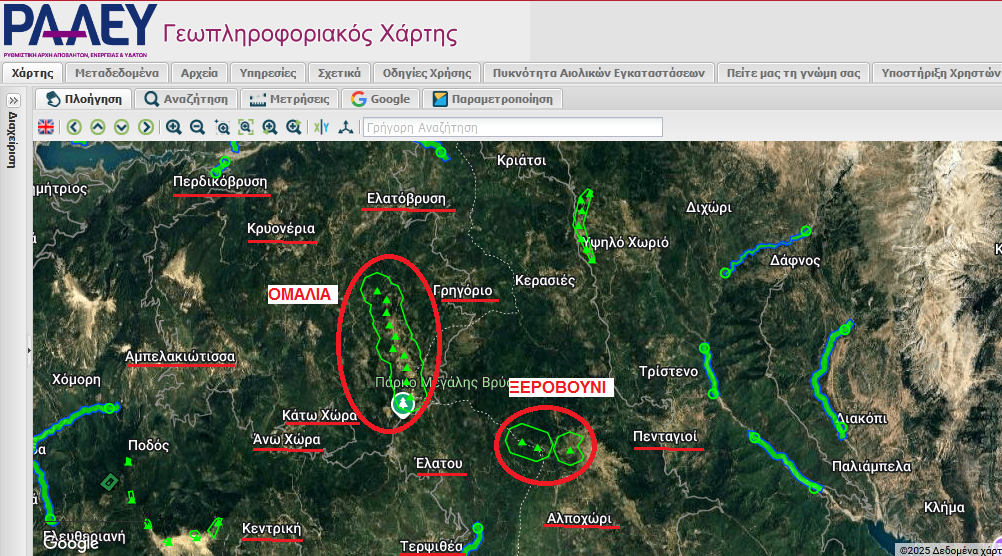Pan the map right with the arrow icon
This screenshot has width=1002, height=556.
point(146,127)
